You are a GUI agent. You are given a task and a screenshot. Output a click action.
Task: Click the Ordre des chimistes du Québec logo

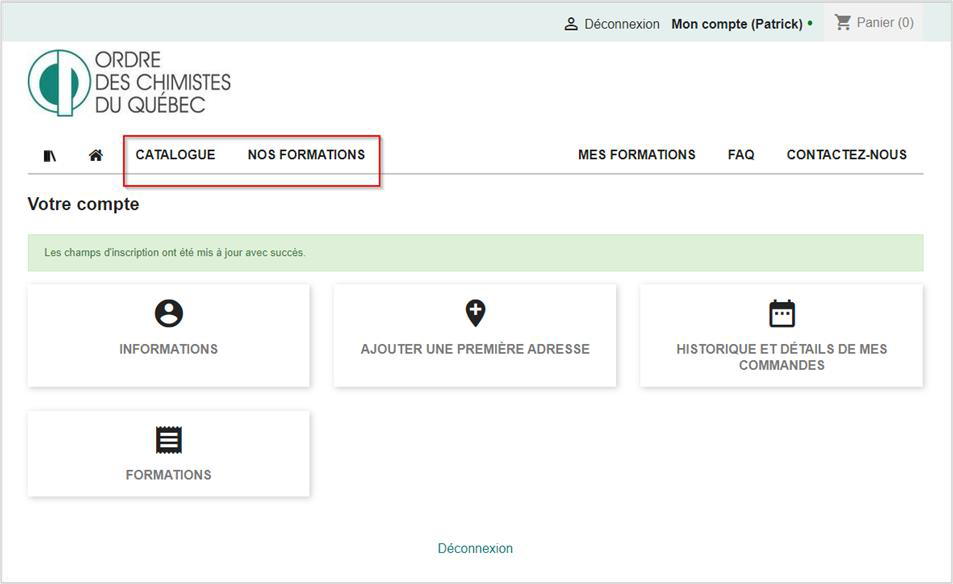(129, 82)
